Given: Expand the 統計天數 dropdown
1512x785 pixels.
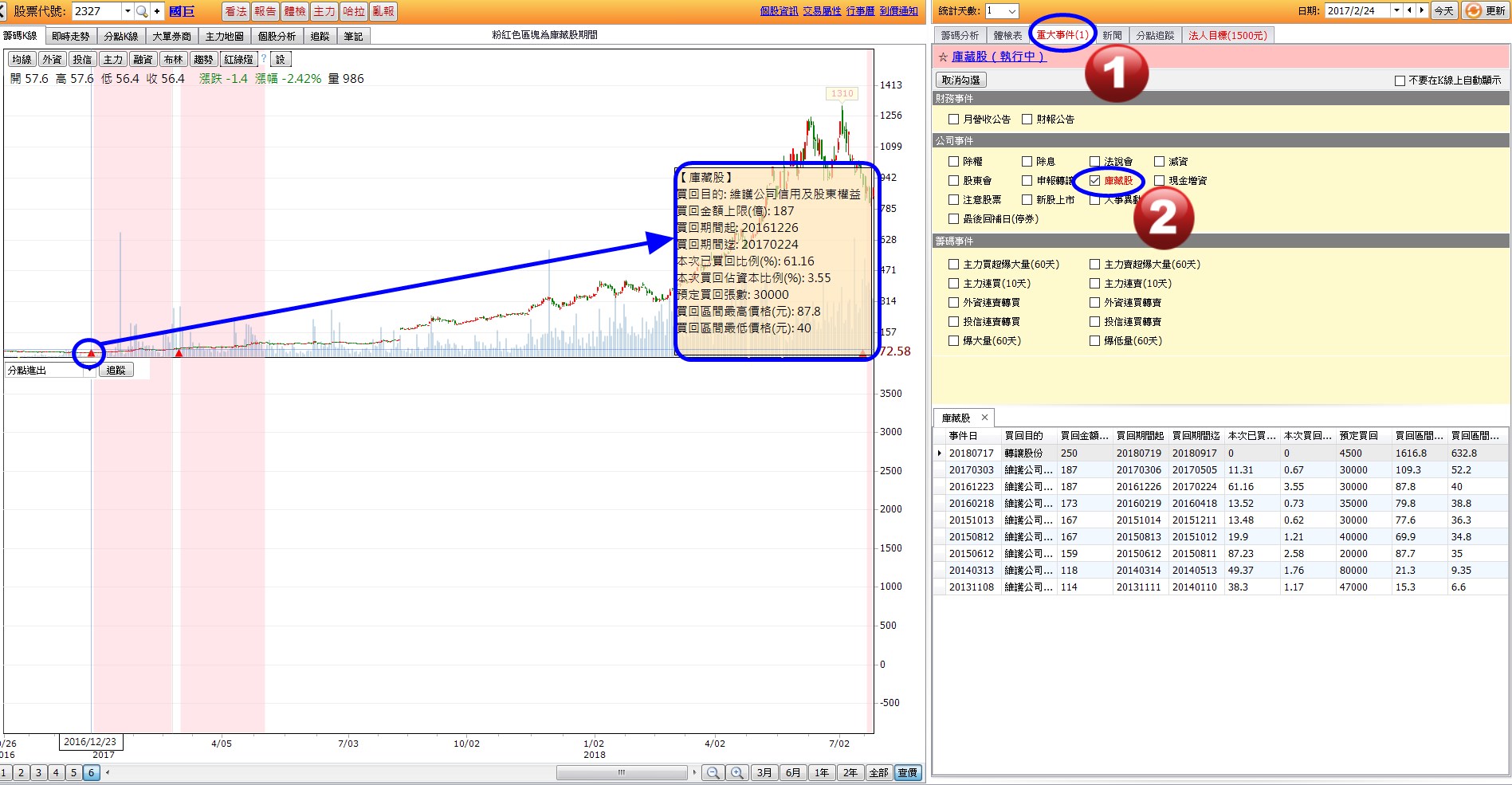Looking at the screenshot, I should click(1012, 11).
